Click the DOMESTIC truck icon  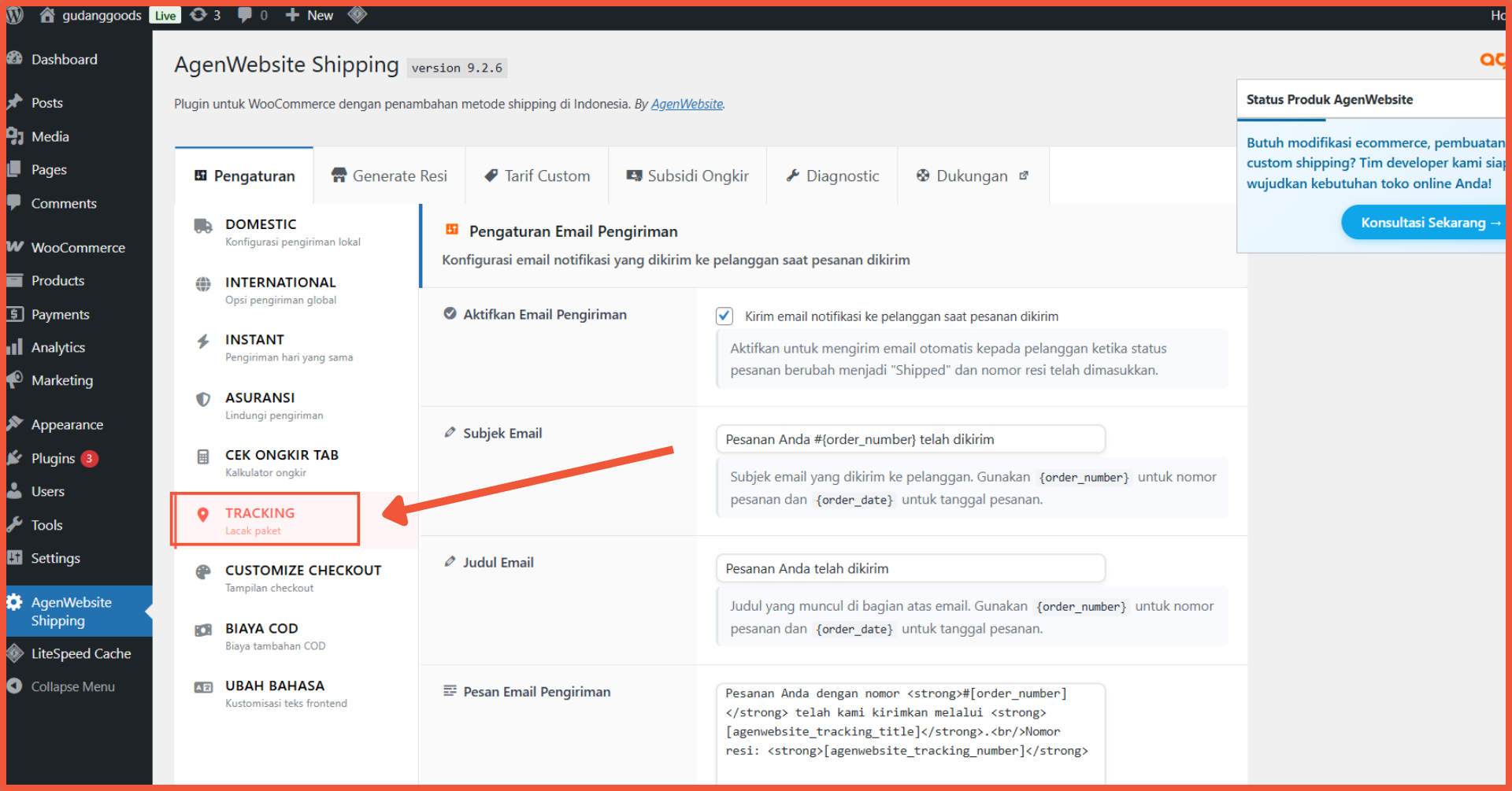(203, 227)
